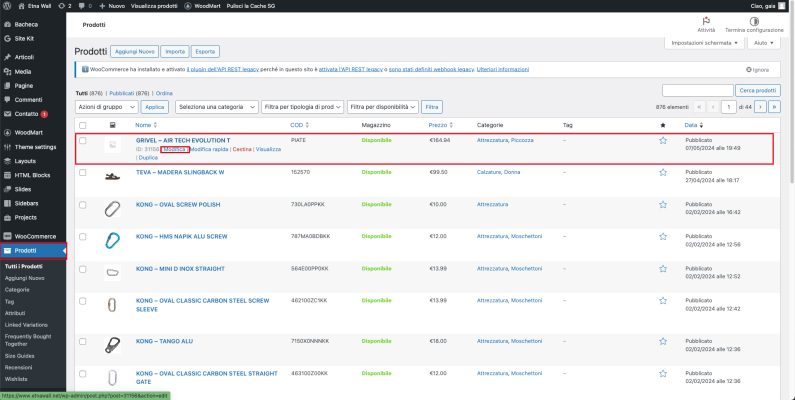Click in the product search field
795x400 pixels.
click(698, 90)
